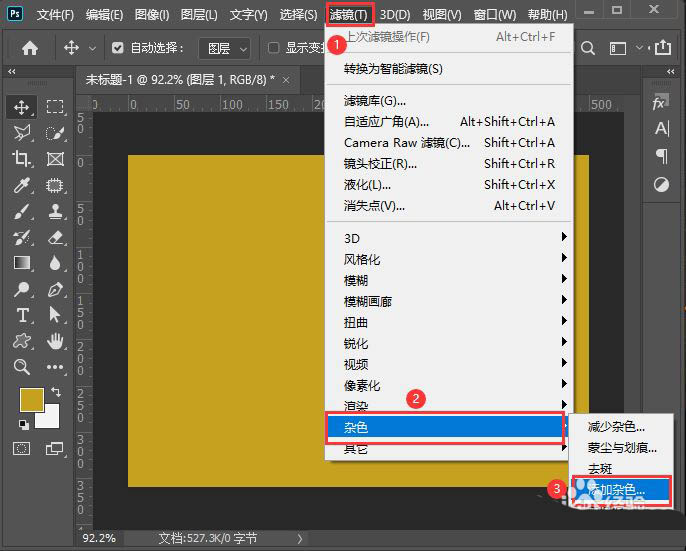686x551 pixels.
Task: Open the Adjustments panel icon
Action: (662, 184)
